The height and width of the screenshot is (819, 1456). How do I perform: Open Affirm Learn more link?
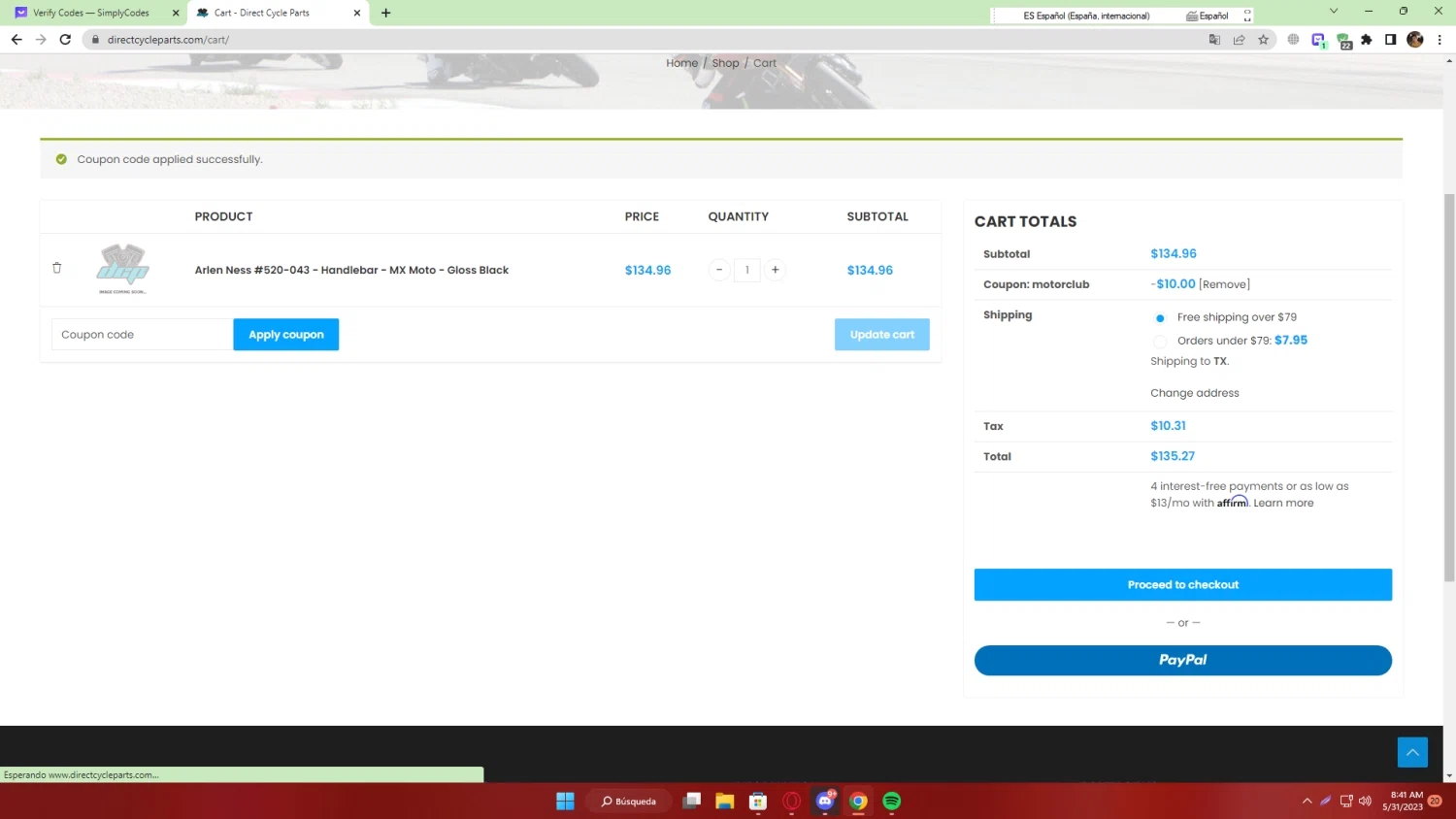coord(1283,503)
